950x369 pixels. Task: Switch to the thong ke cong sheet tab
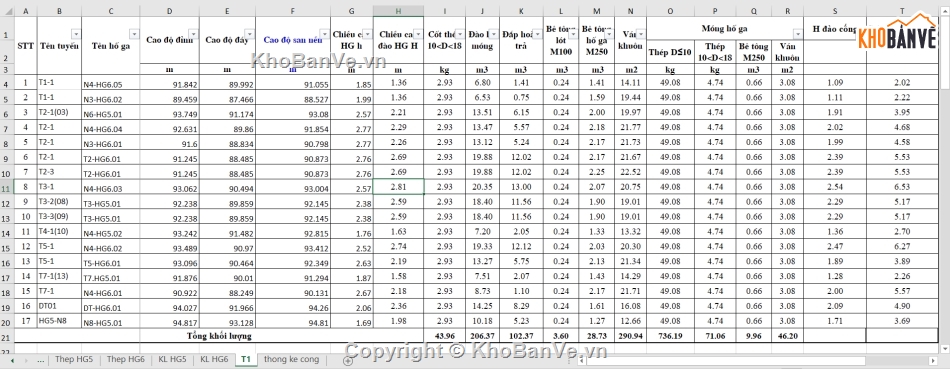(x=291, y=359)
